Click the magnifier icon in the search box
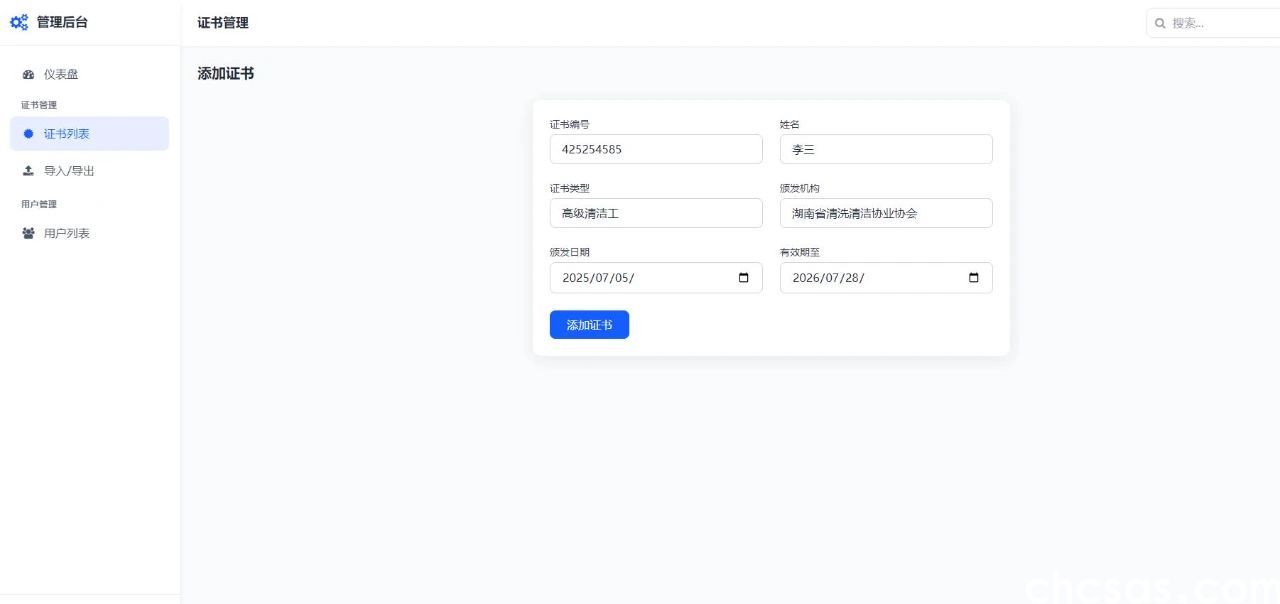This screenshot has width=1280, height=604. pyautogui.click(x=1160, y=23)
